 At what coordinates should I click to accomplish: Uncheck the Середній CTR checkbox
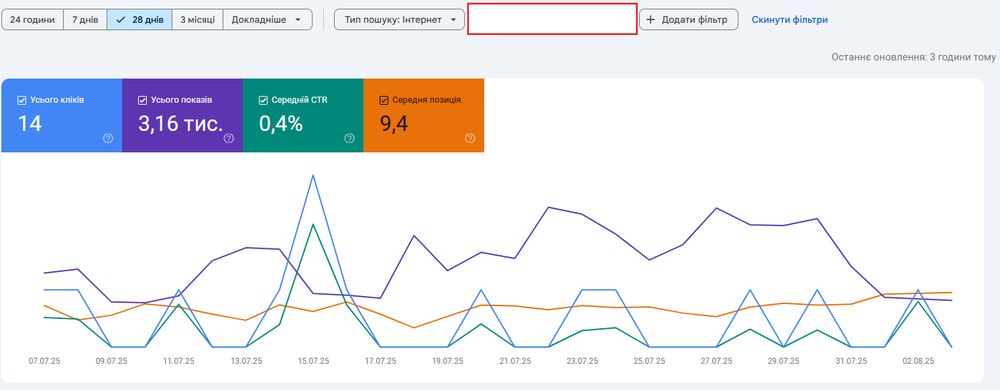point(263,100)
